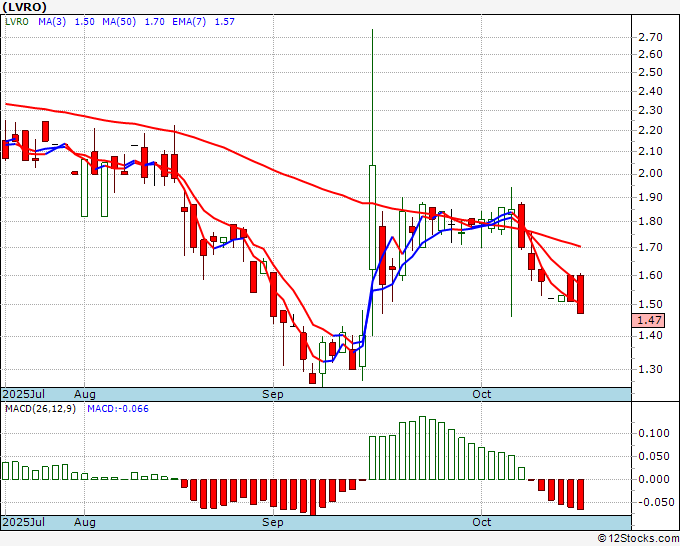Screen dimensions: 680x546
Task: Click the Aug label on MACD axis
Action: pyautogui.click(x=85, y=522)
